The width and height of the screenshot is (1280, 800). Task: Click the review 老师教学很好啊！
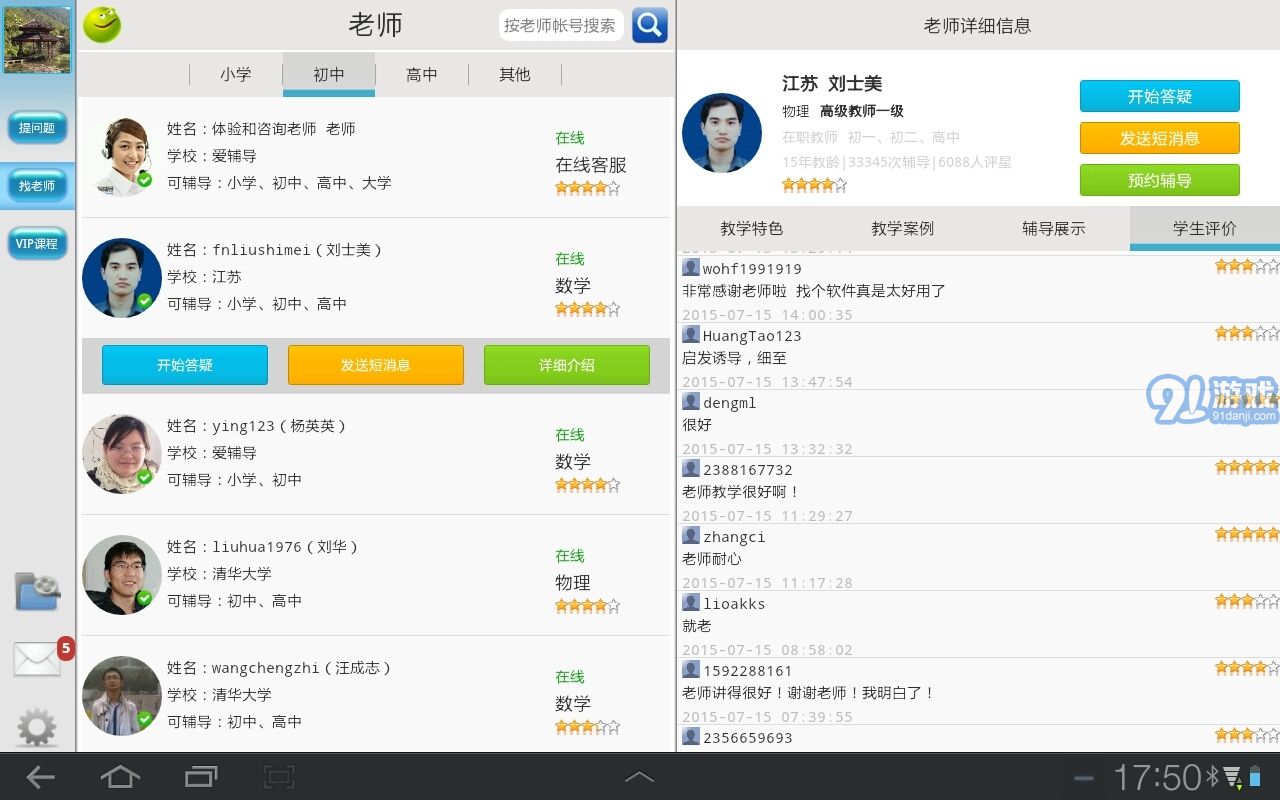tap(741, 492)
